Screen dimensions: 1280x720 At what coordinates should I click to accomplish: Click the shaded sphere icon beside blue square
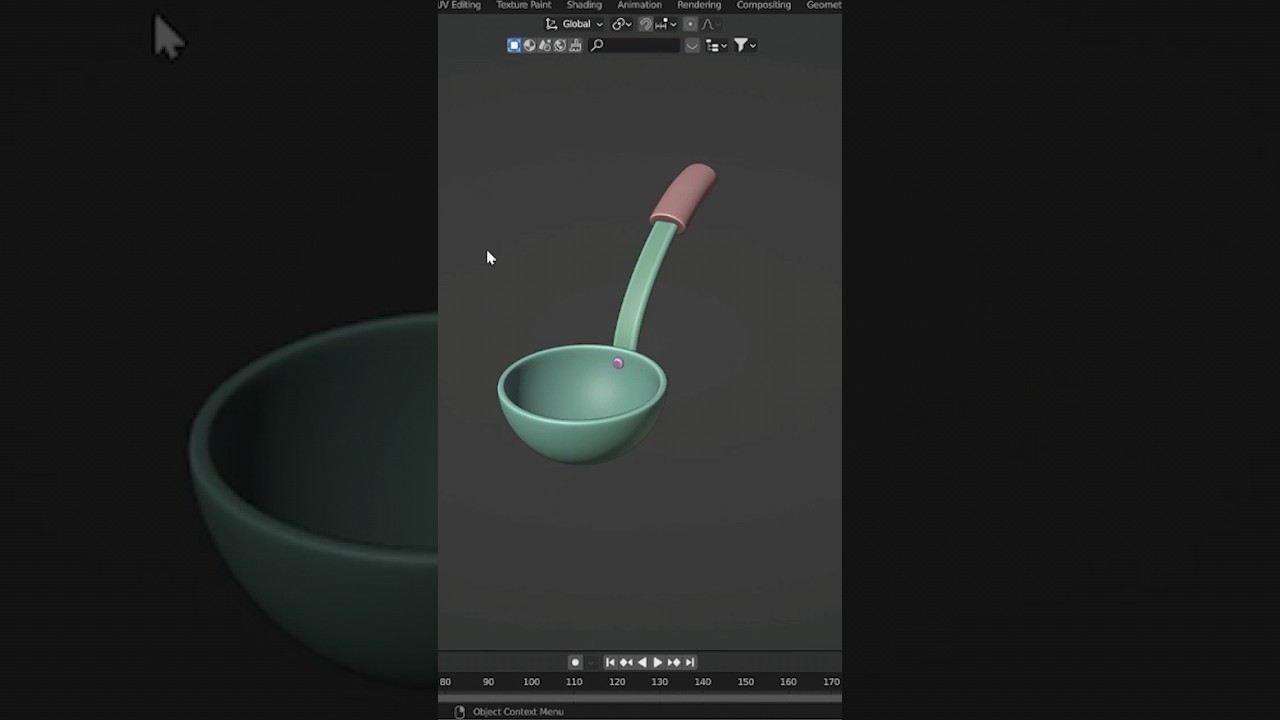click(x=529, y=45)
